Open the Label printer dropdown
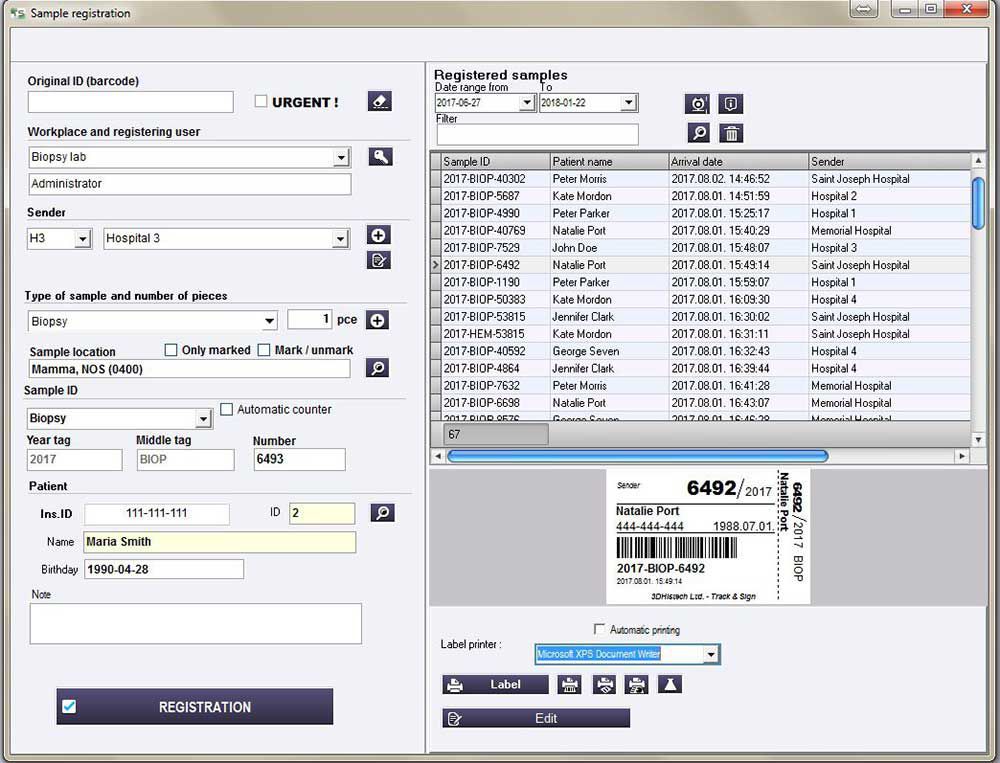 point(712,654)
